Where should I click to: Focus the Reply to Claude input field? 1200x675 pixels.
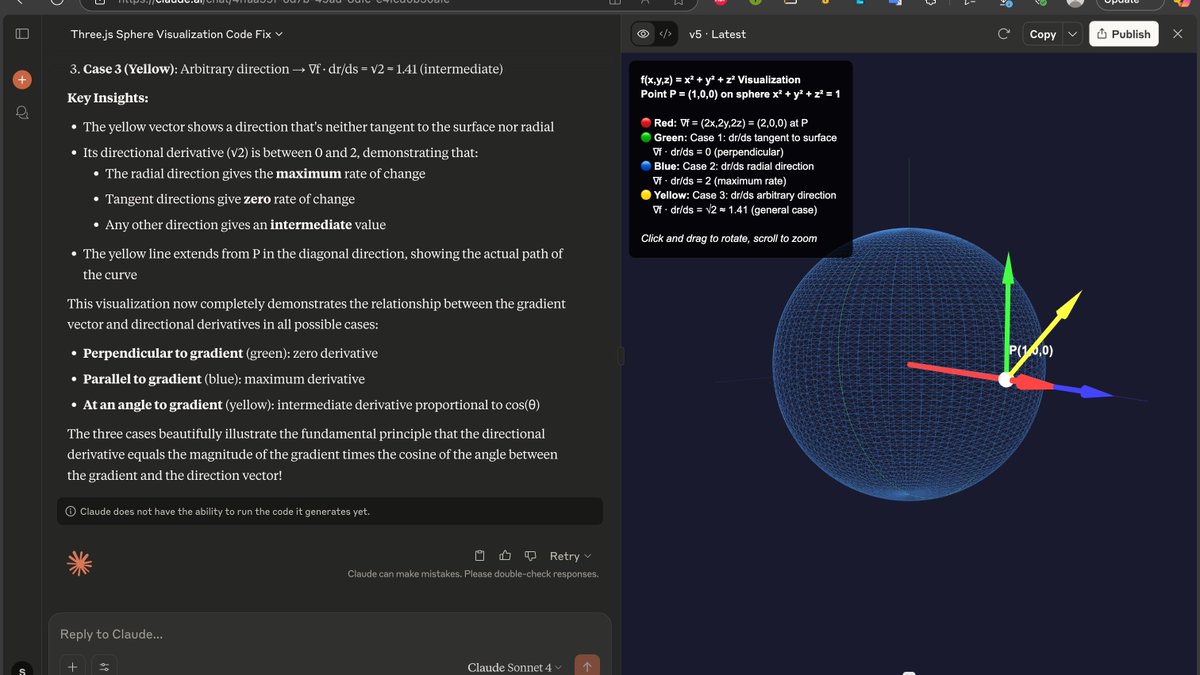point(330,634)
